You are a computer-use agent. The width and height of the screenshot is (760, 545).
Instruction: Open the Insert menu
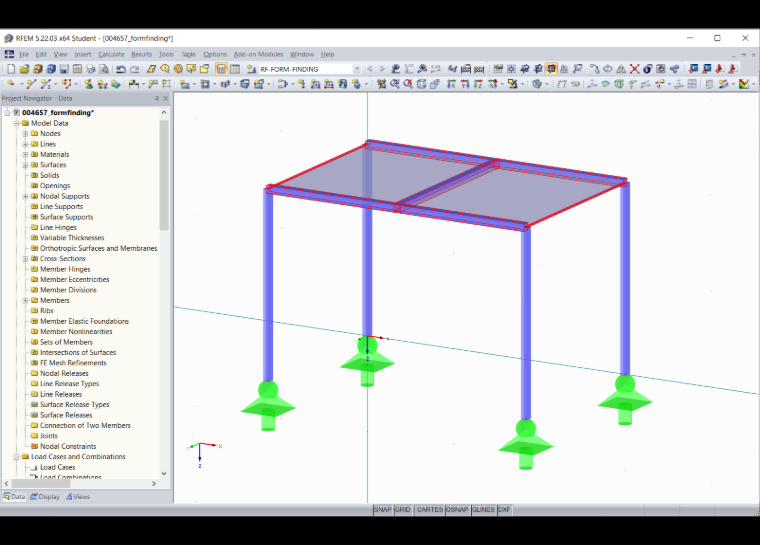(x=82, y=54)
